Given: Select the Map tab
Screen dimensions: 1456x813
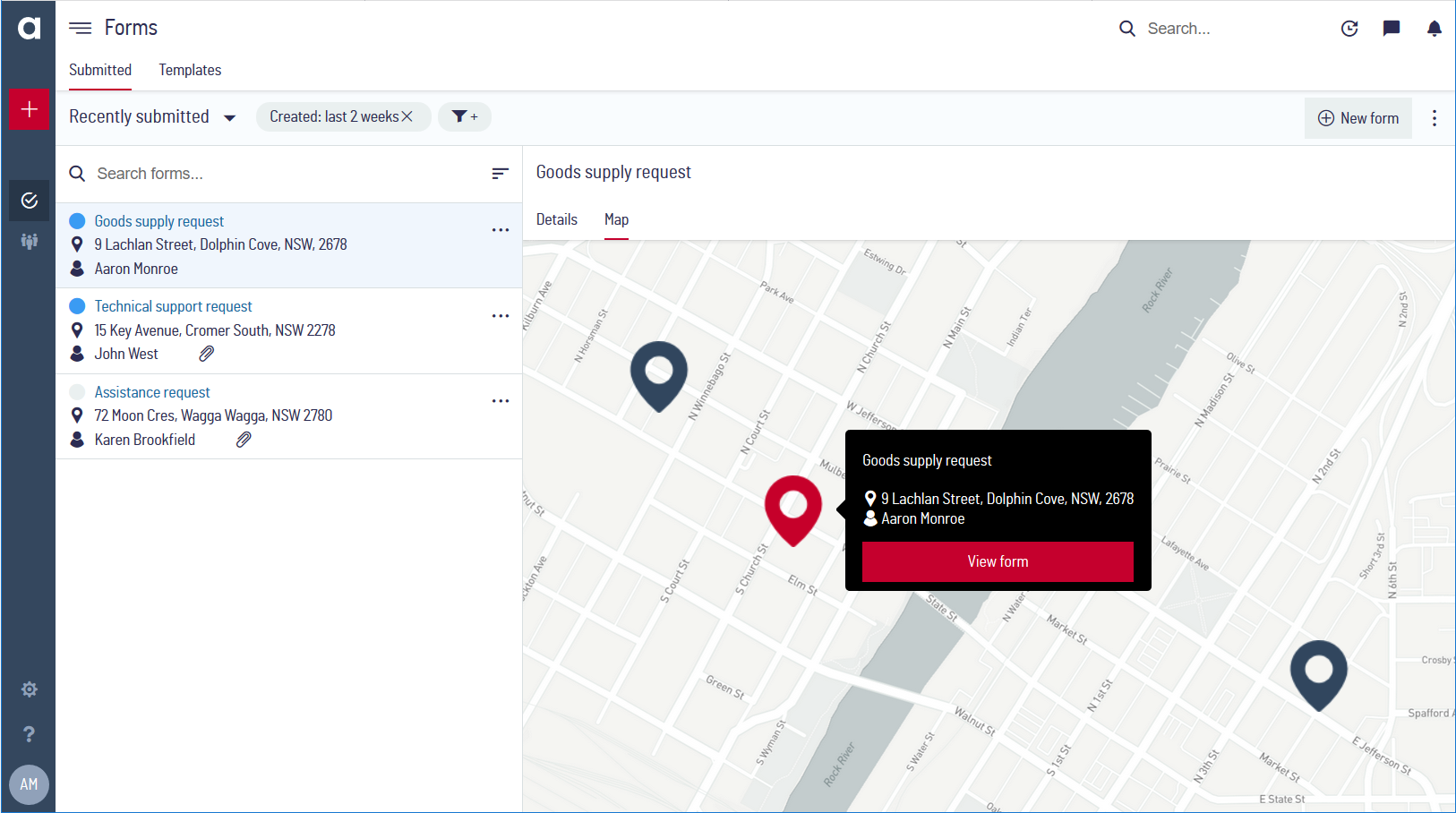Looking at the screenshot, I should click(x=616, y=219).
